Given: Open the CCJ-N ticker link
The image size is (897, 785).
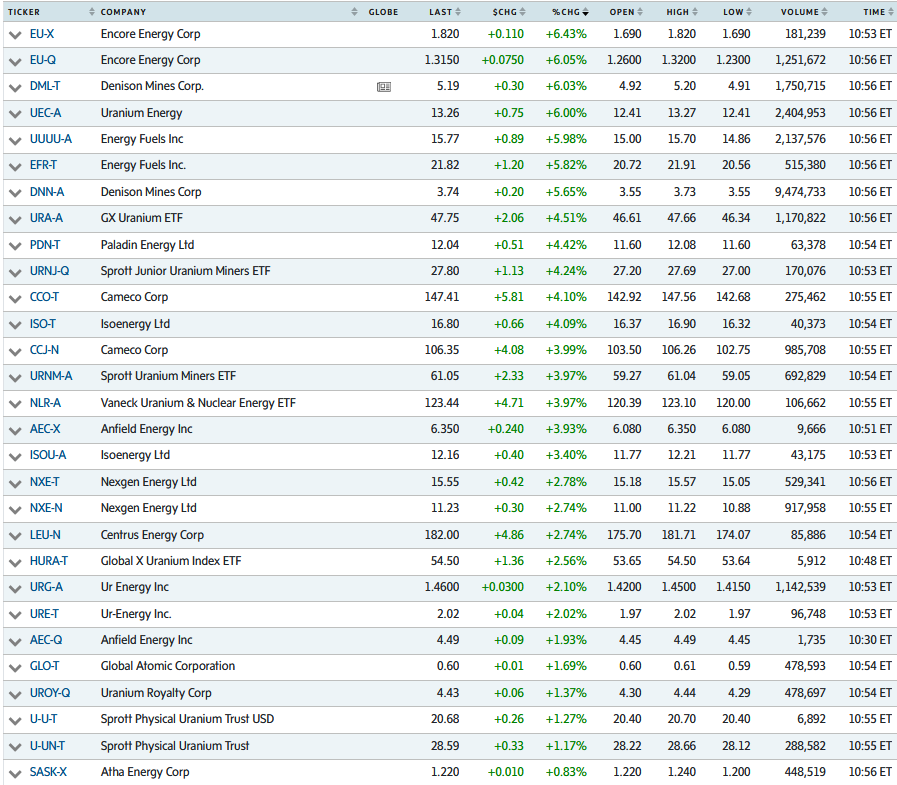Looking at the screenshot, I should 44,350.
